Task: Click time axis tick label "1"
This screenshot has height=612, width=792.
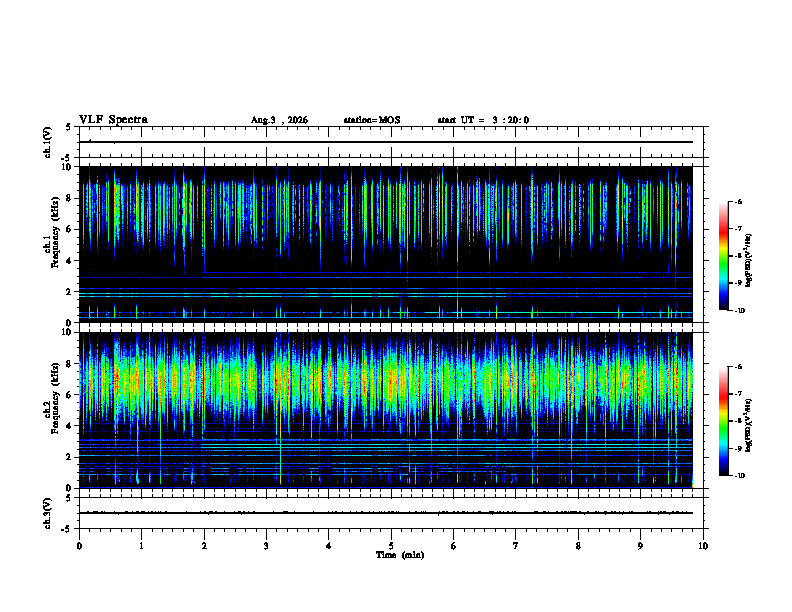Action: [141, 546]
